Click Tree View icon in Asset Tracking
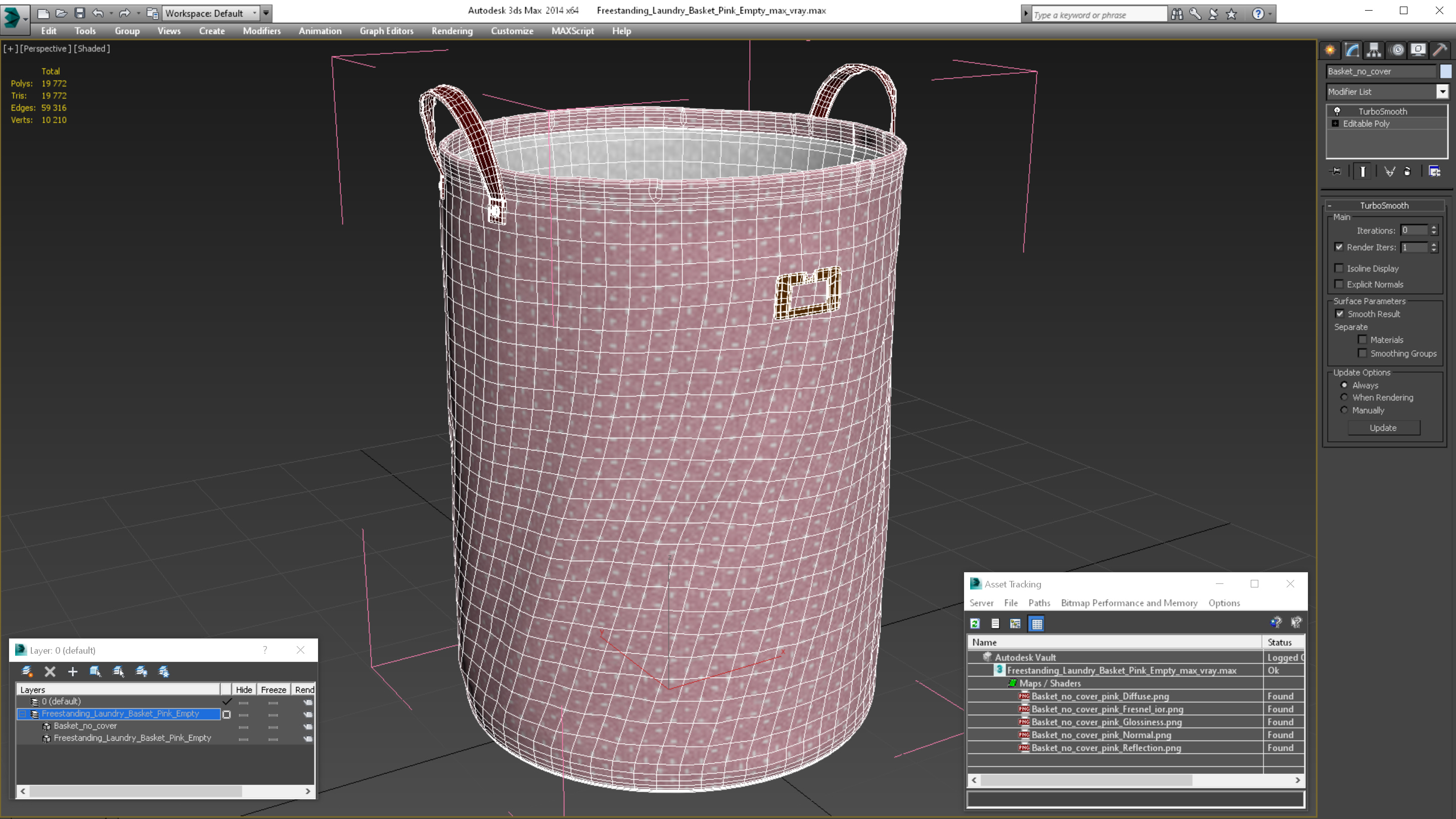The height and width of the screenshot is (819, 1456). point(1016,623)
